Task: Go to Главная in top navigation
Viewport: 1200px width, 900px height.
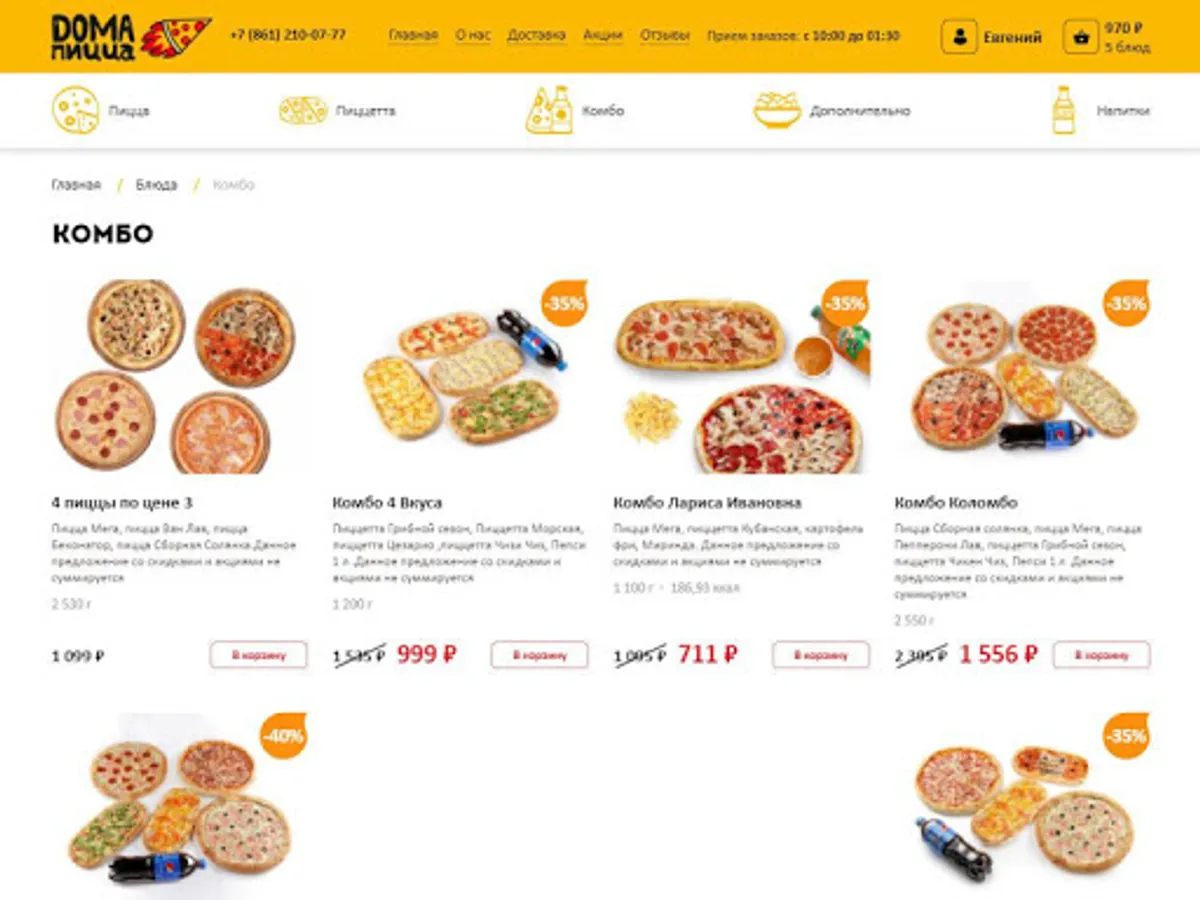Action: (x=413, y=35)
